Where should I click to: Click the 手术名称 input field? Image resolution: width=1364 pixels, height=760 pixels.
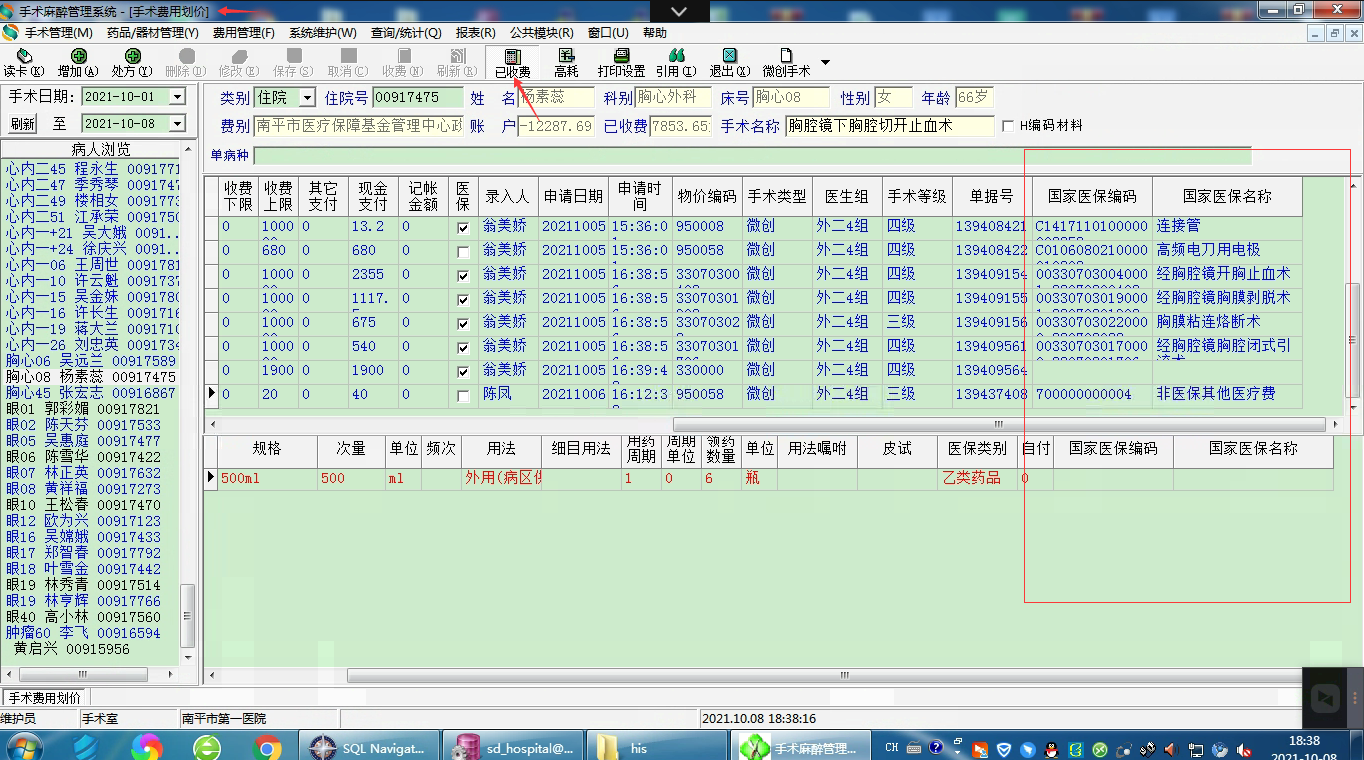click(x=889, y=126)
